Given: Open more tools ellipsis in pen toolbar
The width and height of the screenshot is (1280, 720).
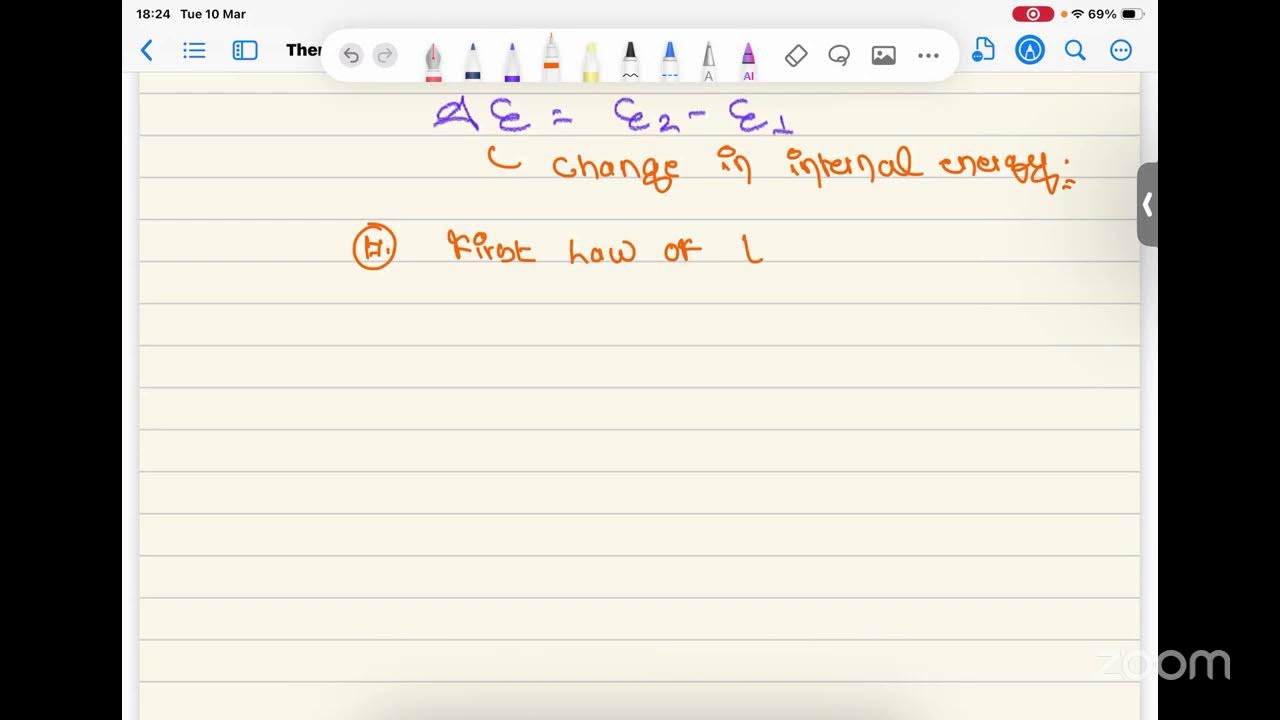Looking at the screenshot, I should pyautogui.click(x=928, y=55).
